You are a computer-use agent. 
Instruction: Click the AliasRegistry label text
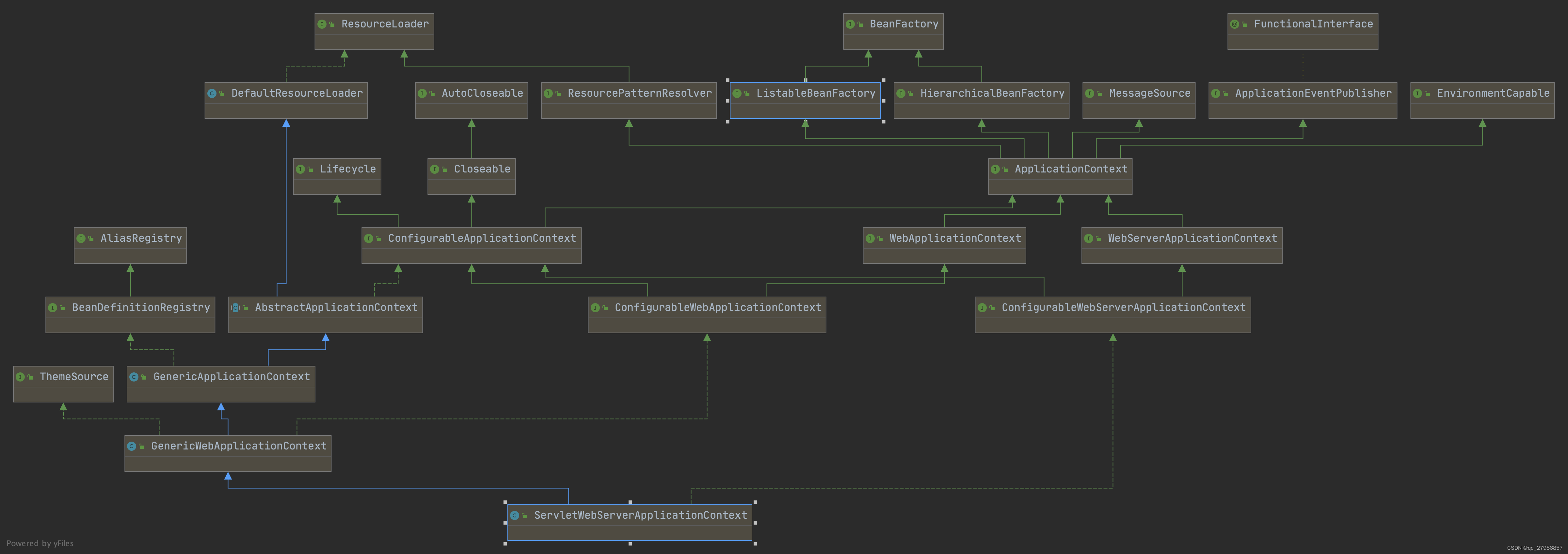pos(141,239)
